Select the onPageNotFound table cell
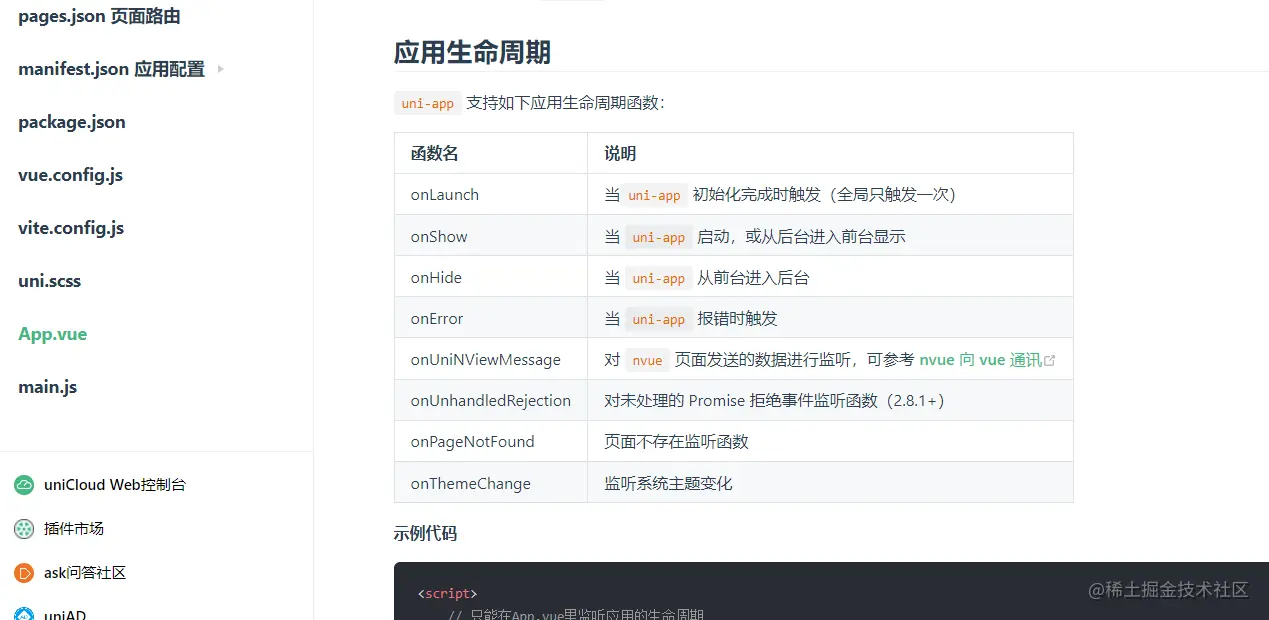1269x620 pixels. pyautogui.click(x=491, y=441)
